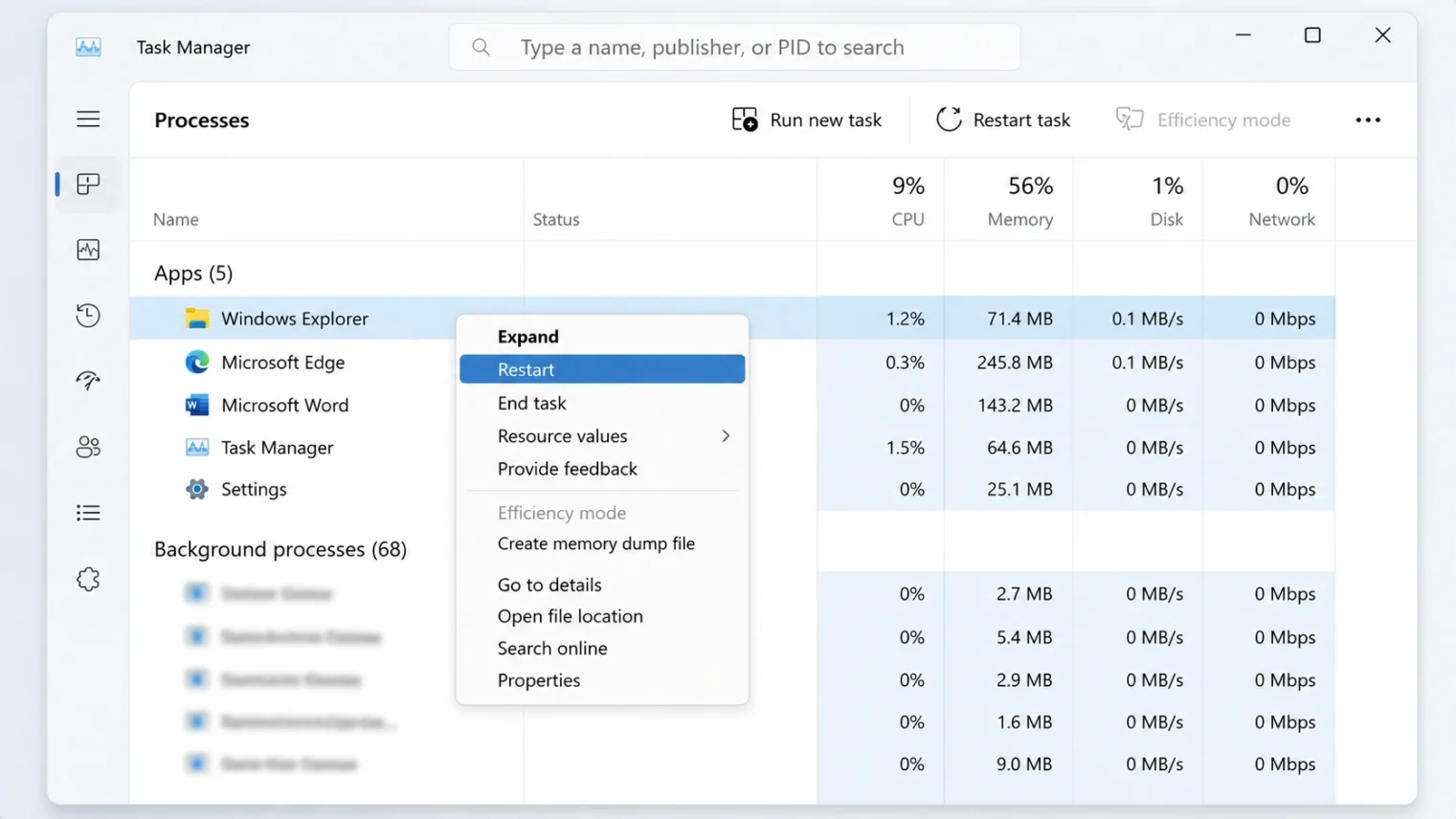
Task: Select the Microsoft Word process row
Action: tap(732, 405)
